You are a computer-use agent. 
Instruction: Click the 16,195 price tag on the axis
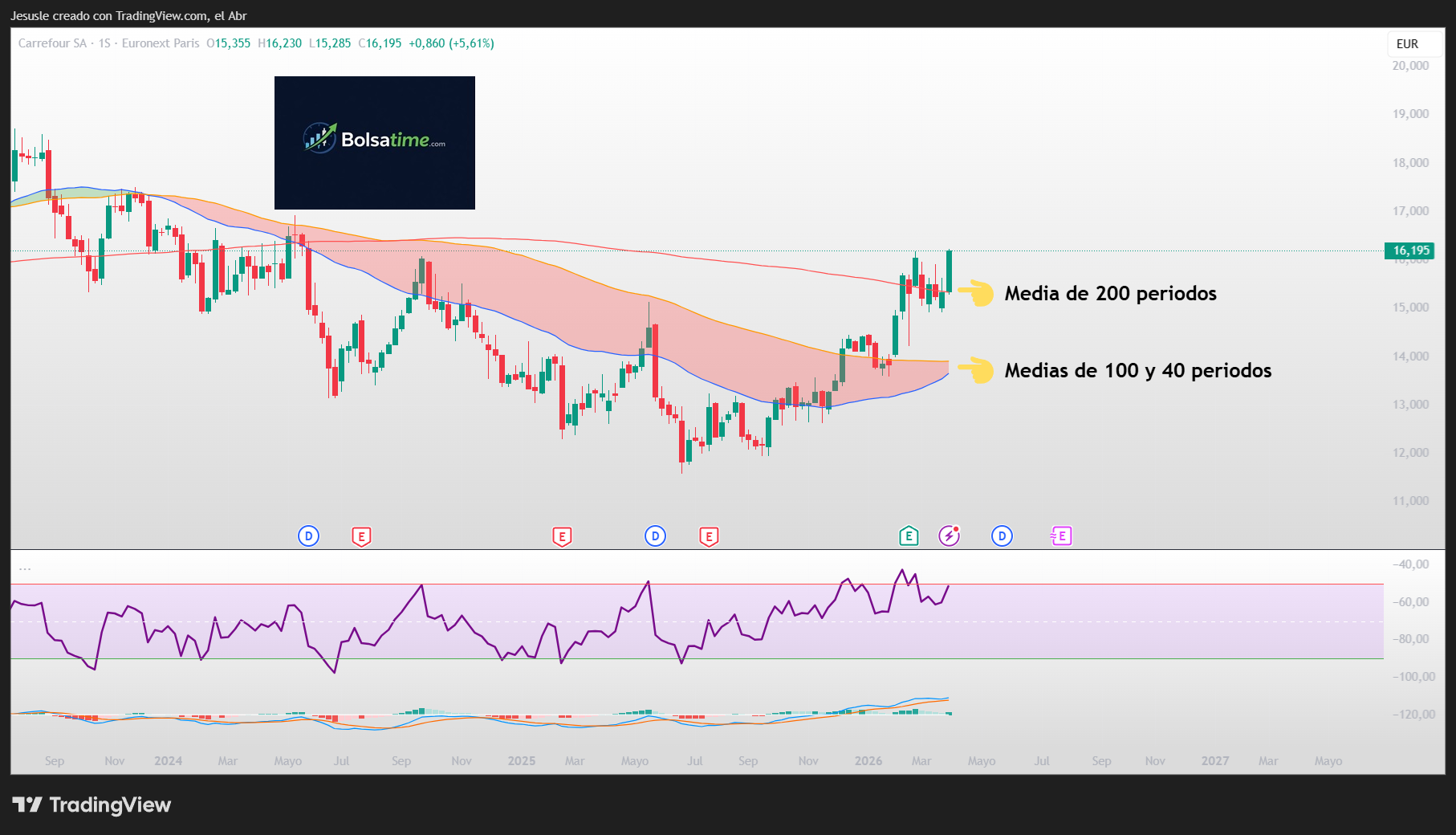tap(1411, 250)
